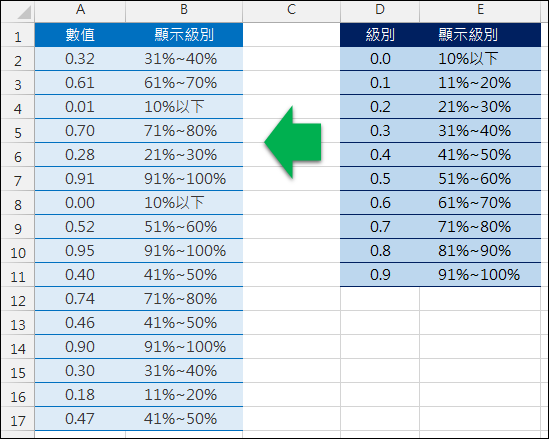Select level cell 0.8 in column D

point(380,251)
